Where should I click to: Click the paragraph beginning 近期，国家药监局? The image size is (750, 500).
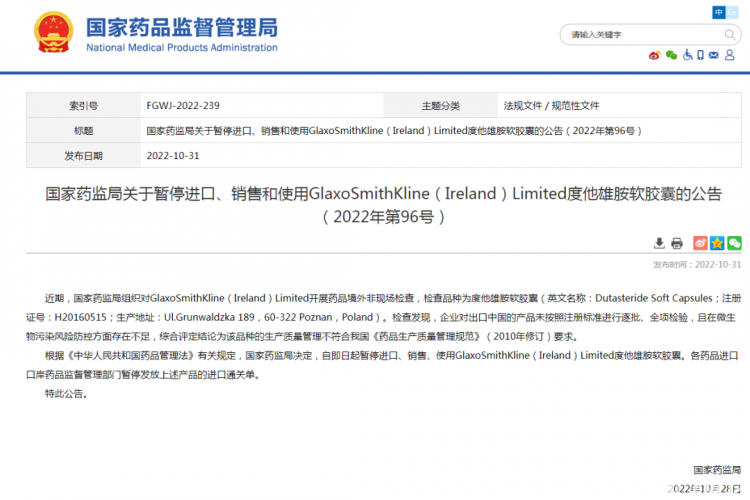point(384,317)
